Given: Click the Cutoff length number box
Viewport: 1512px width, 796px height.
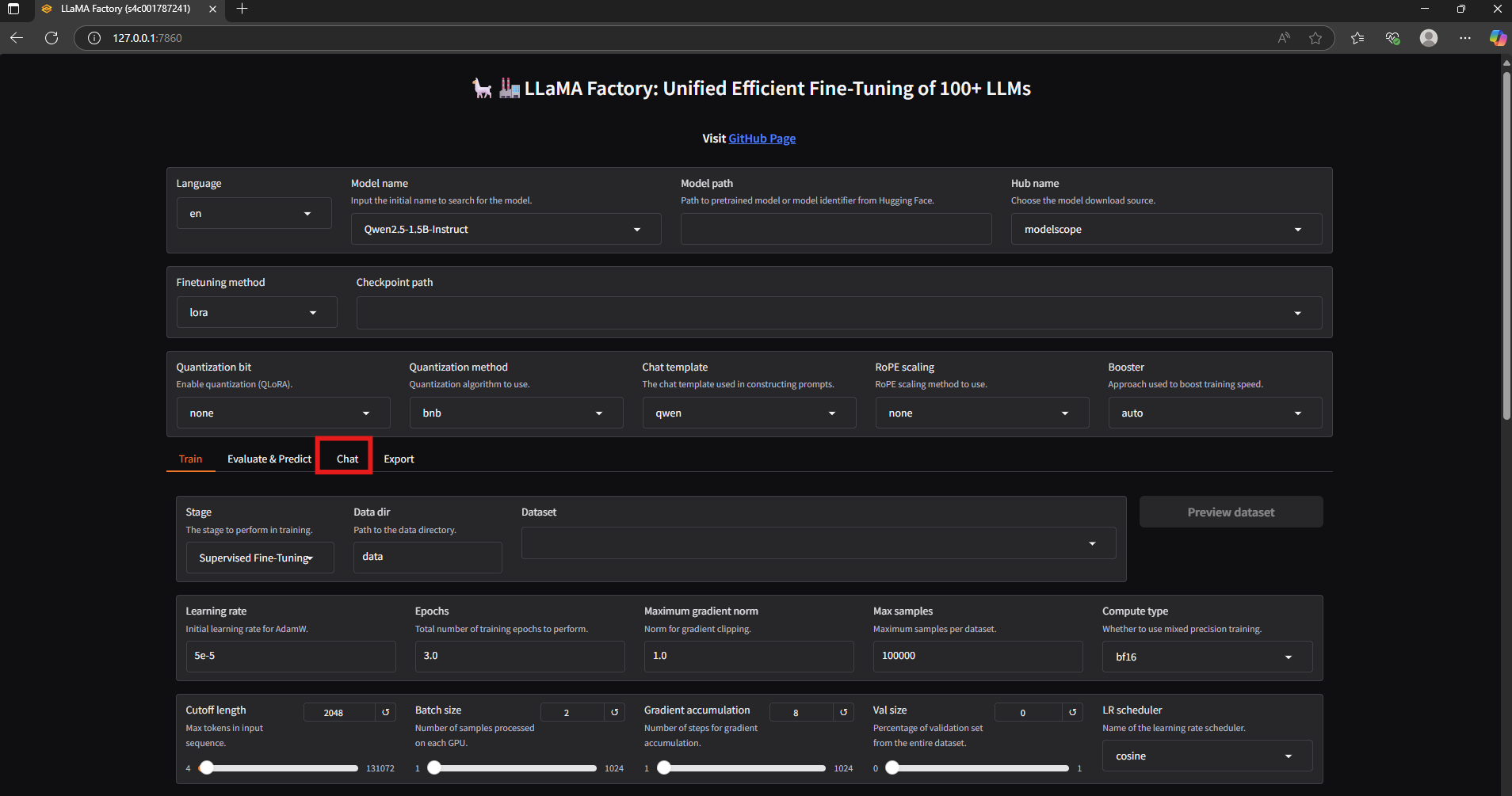Looking at the screenshot, I should 339,712.
